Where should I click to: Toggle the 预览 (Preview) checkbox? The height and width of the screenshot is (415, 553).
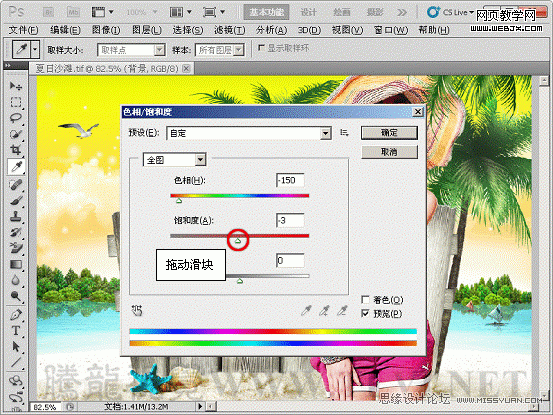(365, 313)
